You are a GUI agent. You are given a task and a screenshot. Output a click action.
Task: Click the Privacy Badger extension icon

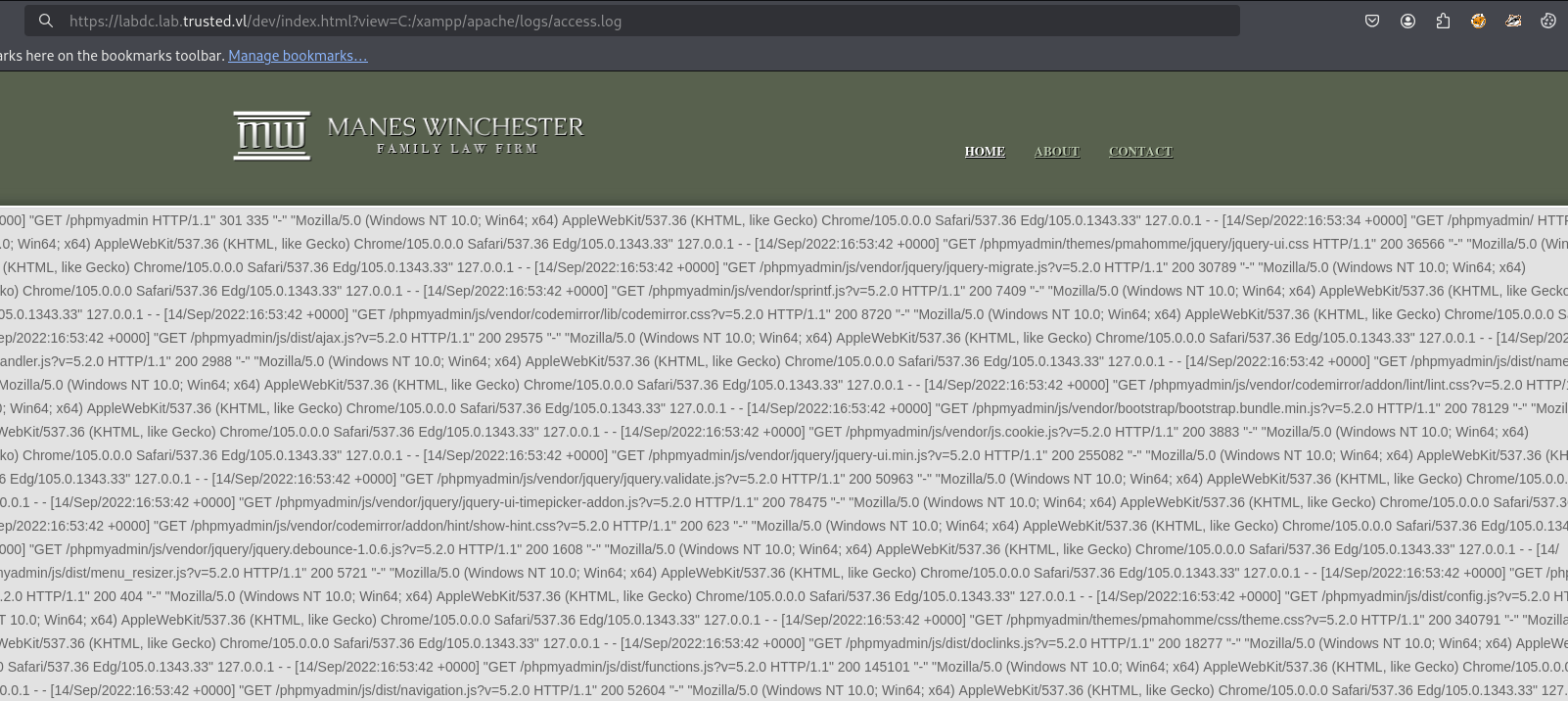click(x=1513, y=21)
